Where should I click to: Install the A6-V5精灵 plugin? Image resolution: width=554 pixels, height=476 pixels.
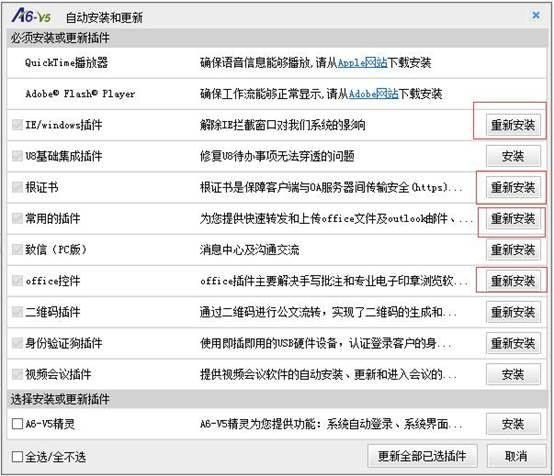(x=513, y=424)
